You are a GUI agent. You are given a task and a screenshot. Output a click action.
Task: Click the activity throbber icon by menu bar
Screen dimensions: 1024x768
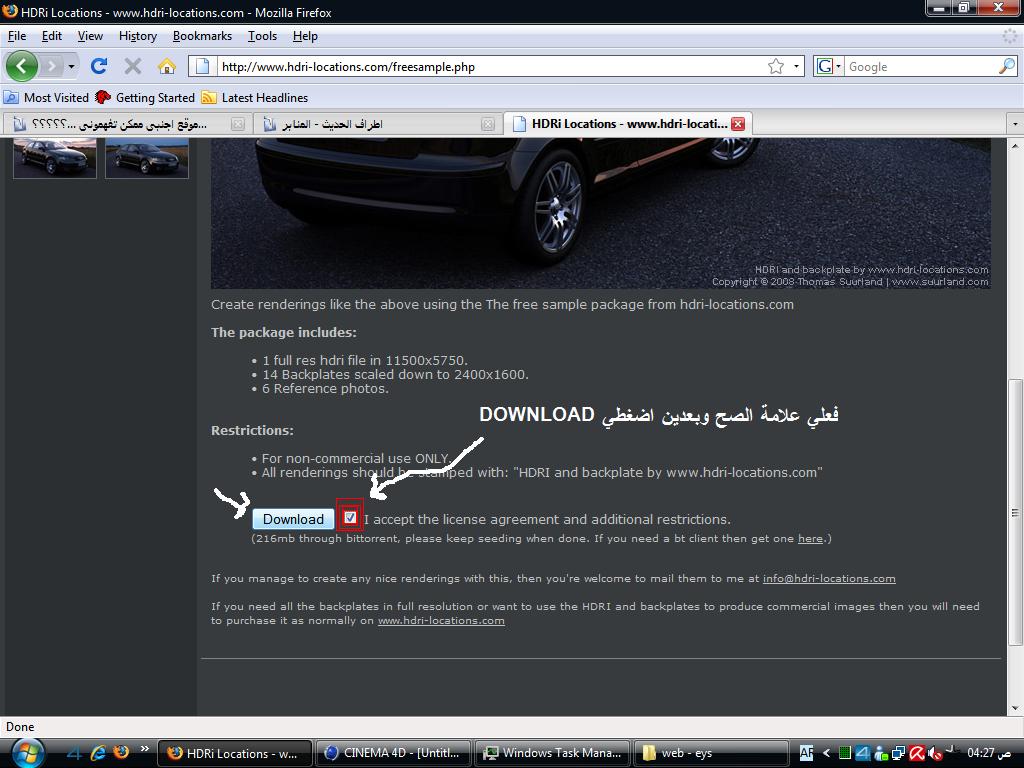[x=1010, y=37]
